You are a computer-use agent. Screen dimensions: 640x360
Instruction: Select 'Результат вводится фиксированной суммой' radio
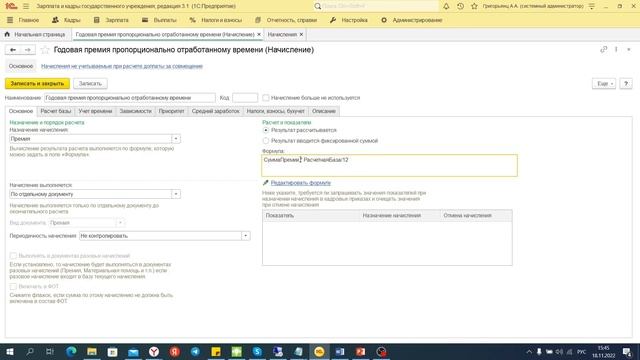point(266,141)
